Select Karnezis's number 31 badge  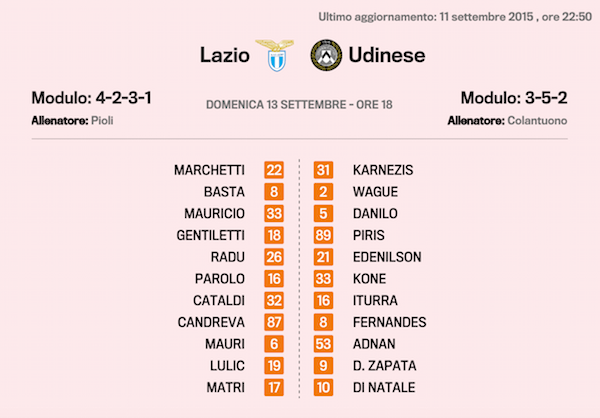point(324,170)
